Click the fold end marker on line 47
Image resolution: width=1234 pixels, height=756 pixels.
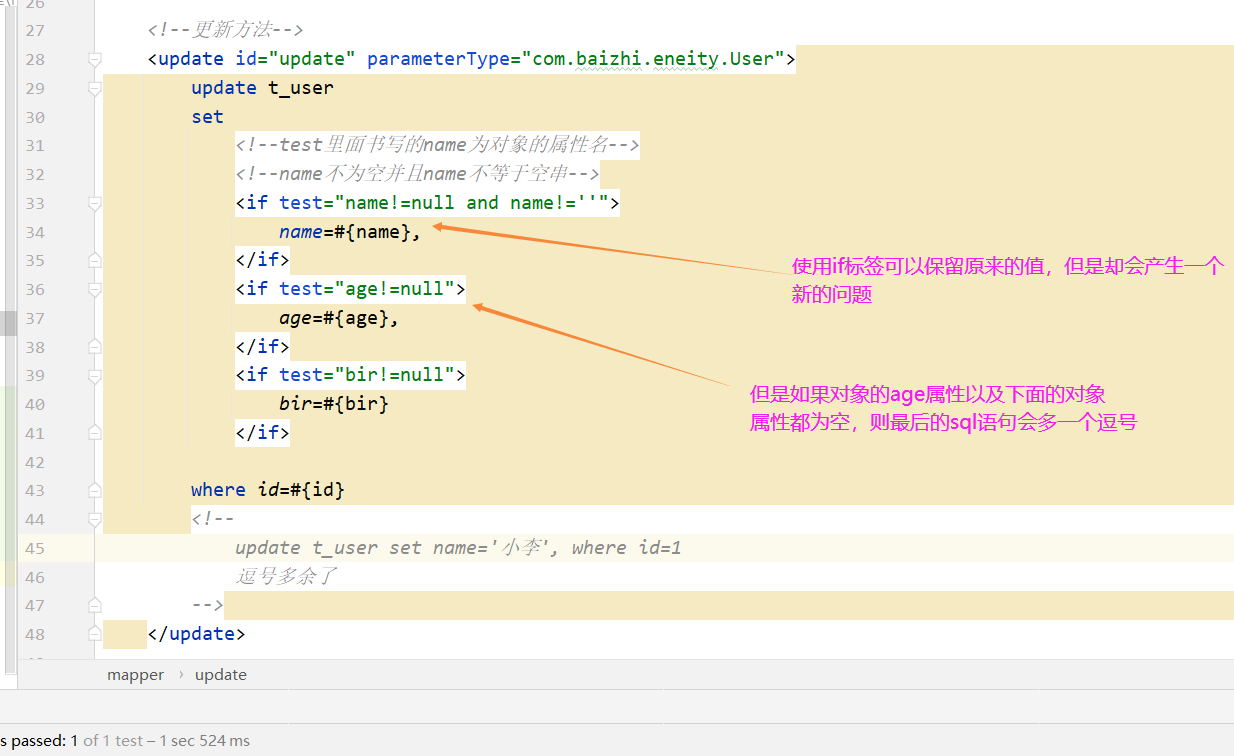[x=95, y=605]
